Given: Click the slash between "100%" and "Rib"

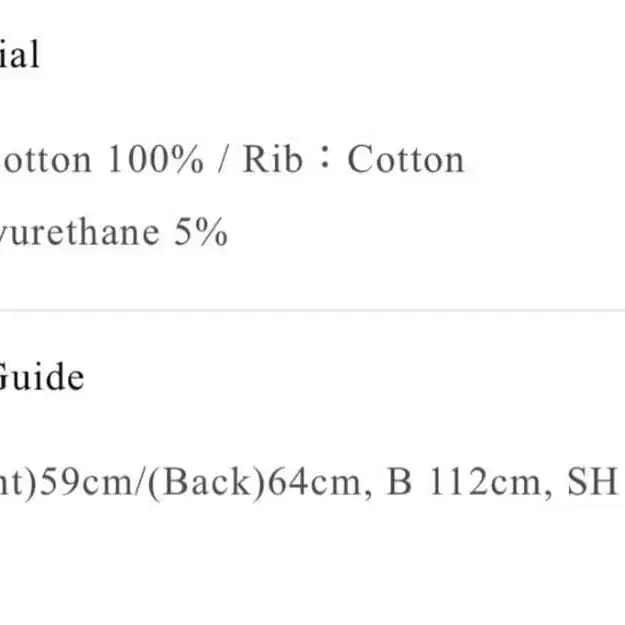Looking at the screenshot, I should [224, 160].
